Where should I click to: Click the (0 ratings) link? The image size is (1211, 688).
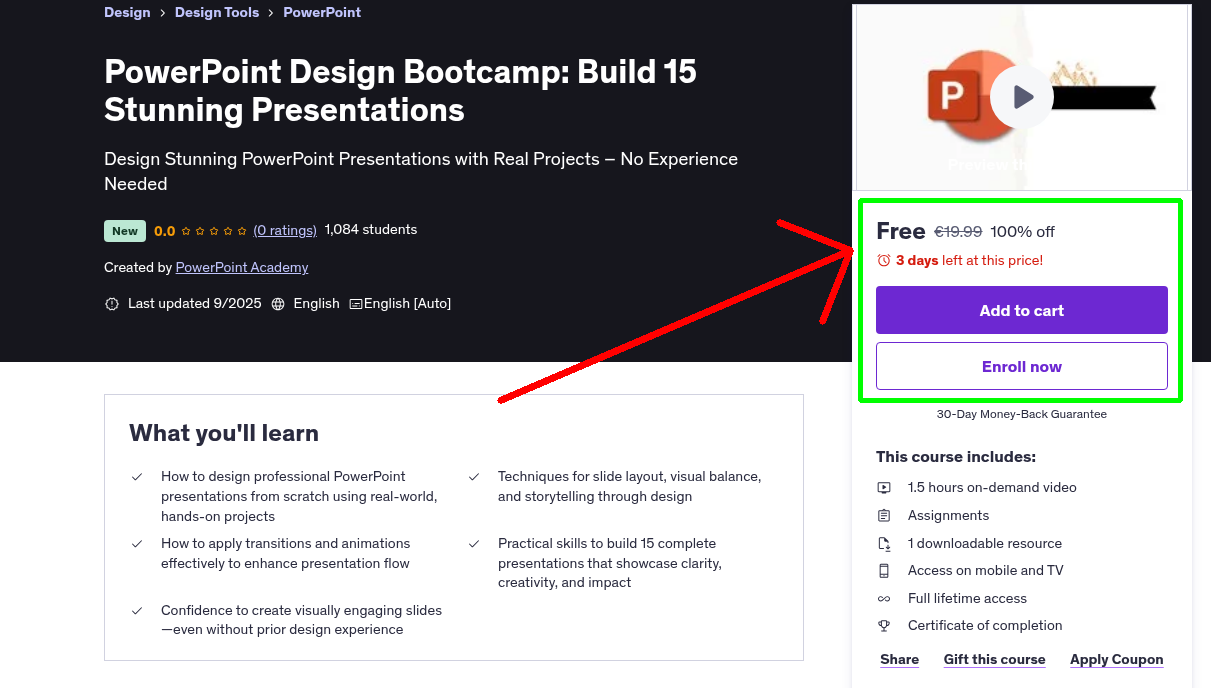pos(285,230)
